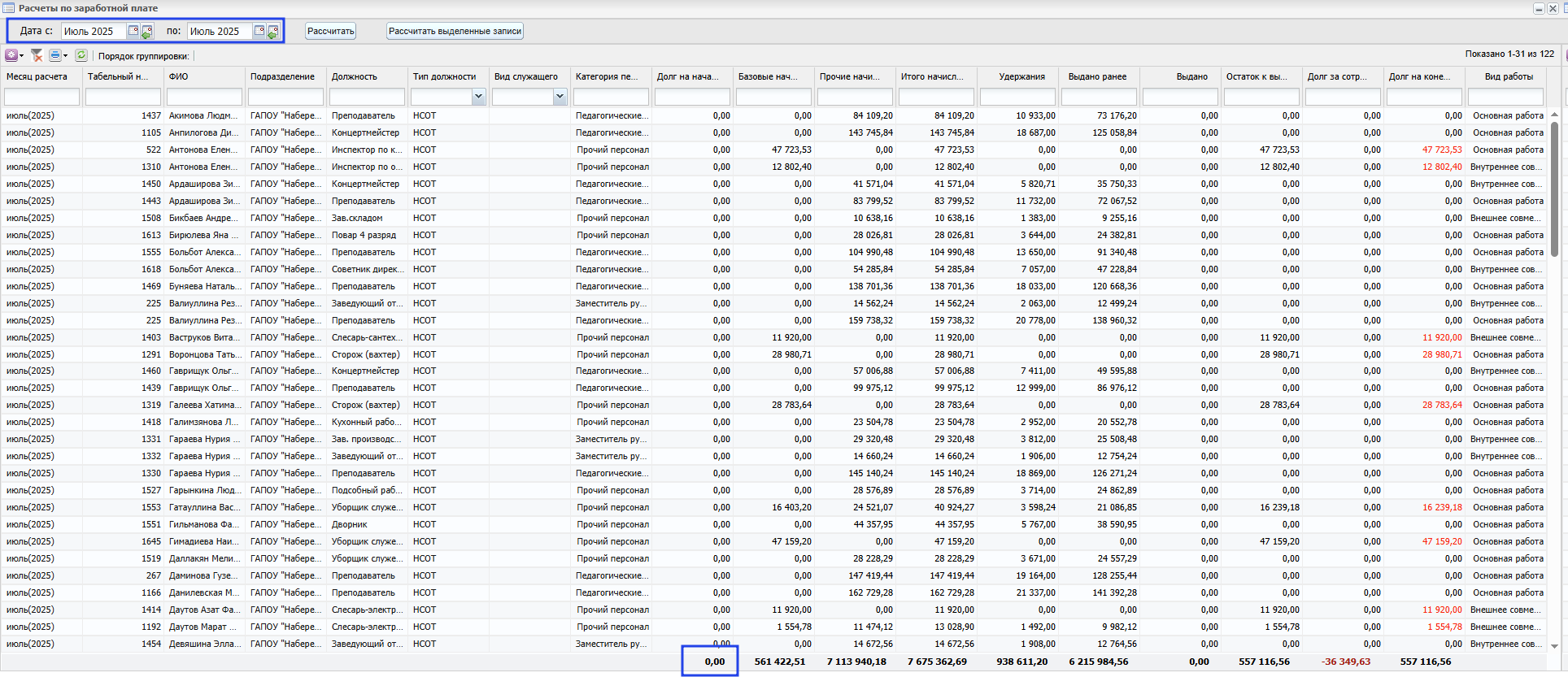Click the 'Рассчитать' button
Screen dimensions: 1568x677
tap(330, 31)
